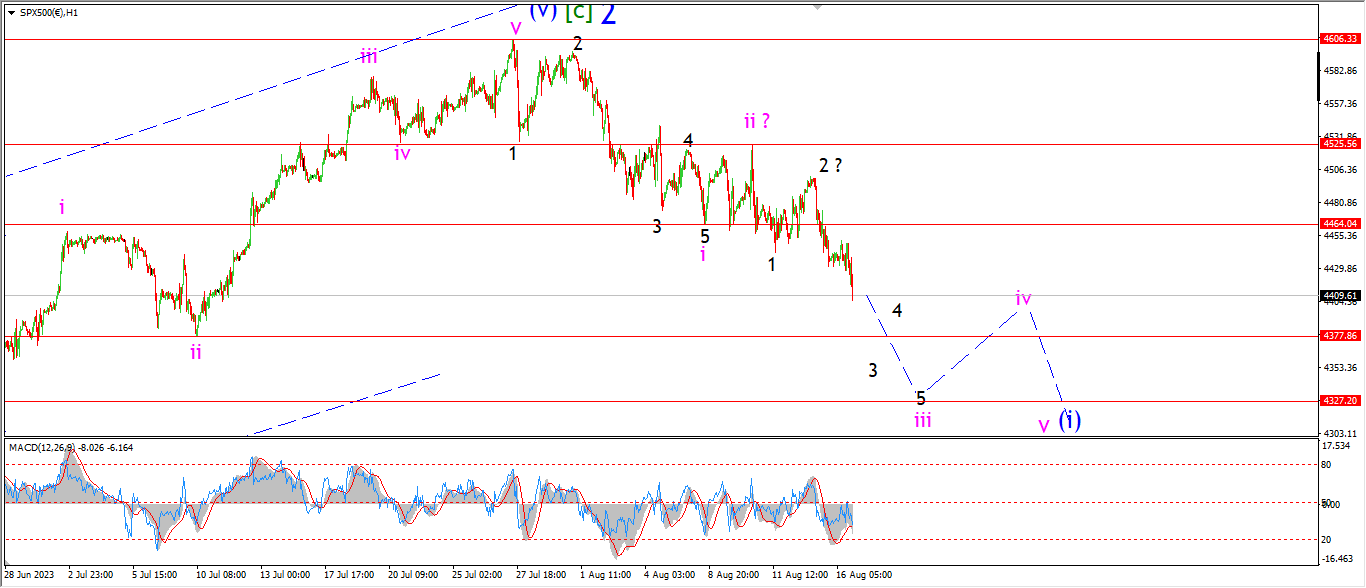The width and height of the screenshot is (1366, 588).
Task: Click the 4557.36 price scale value
Action: coord(1341,103)
